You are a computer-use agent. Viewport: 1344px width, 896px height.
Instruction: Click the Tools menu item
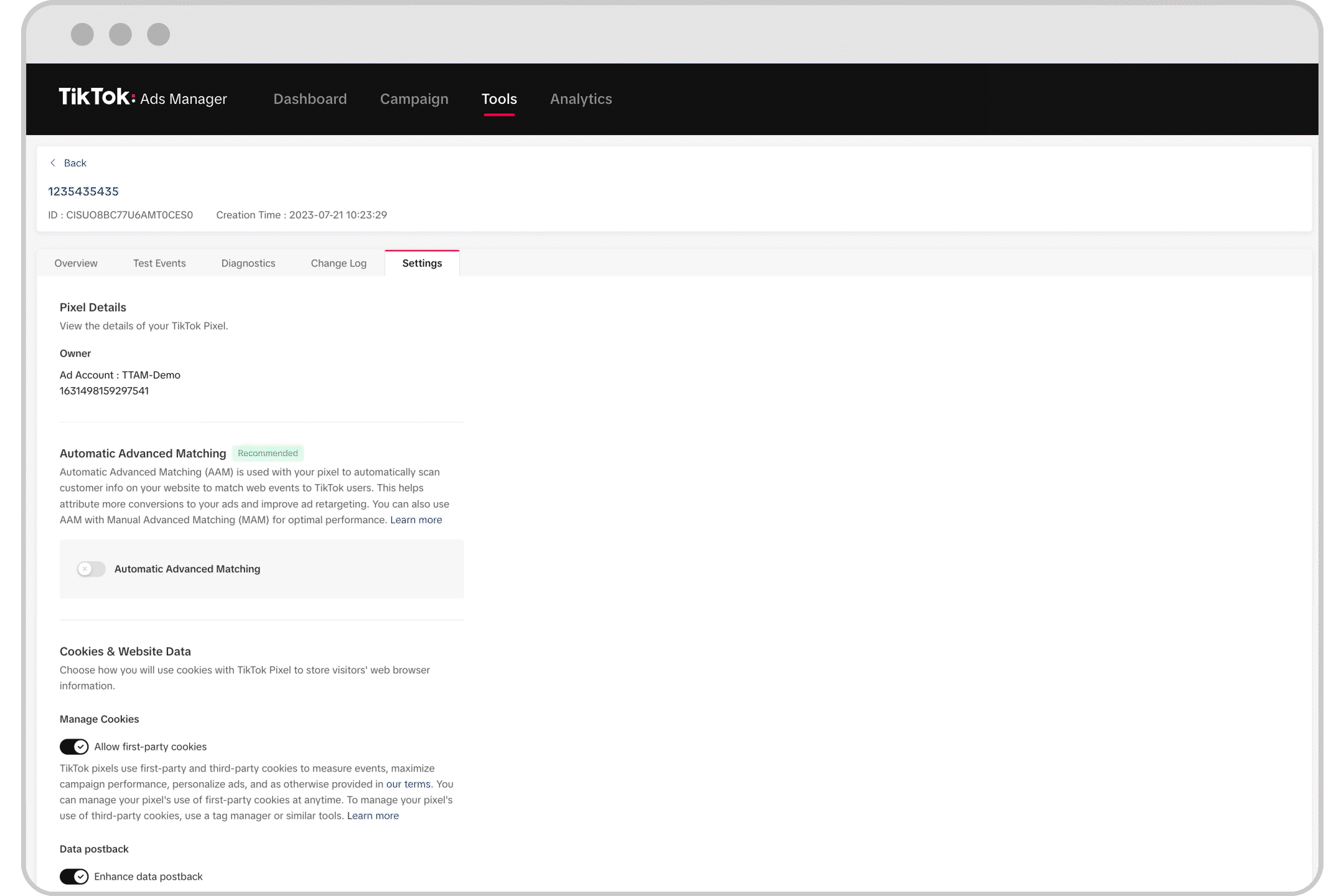click(498, 99)
